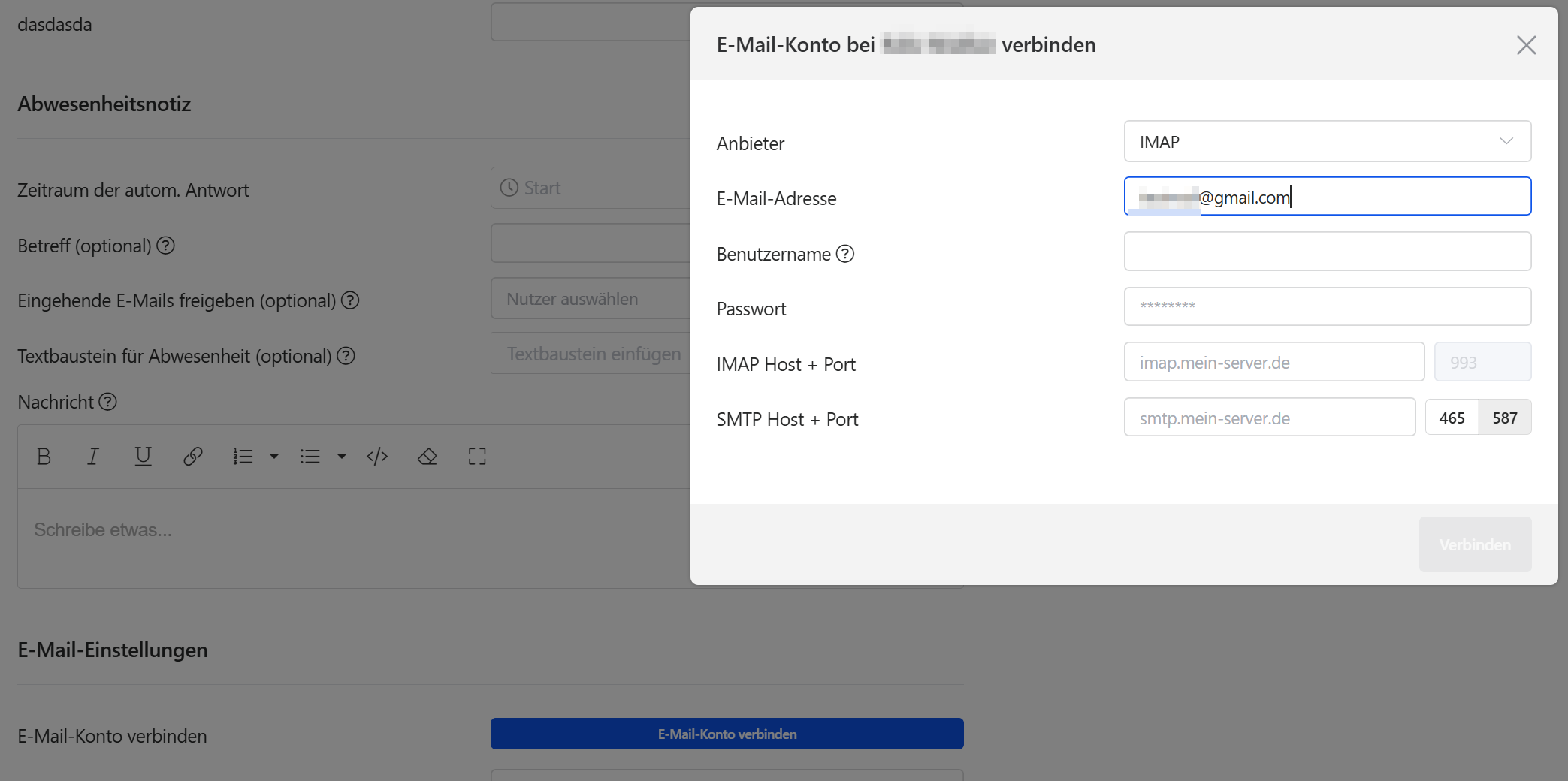Click the Verbinden button
Screen dimensions: 1568x781
1475,544
